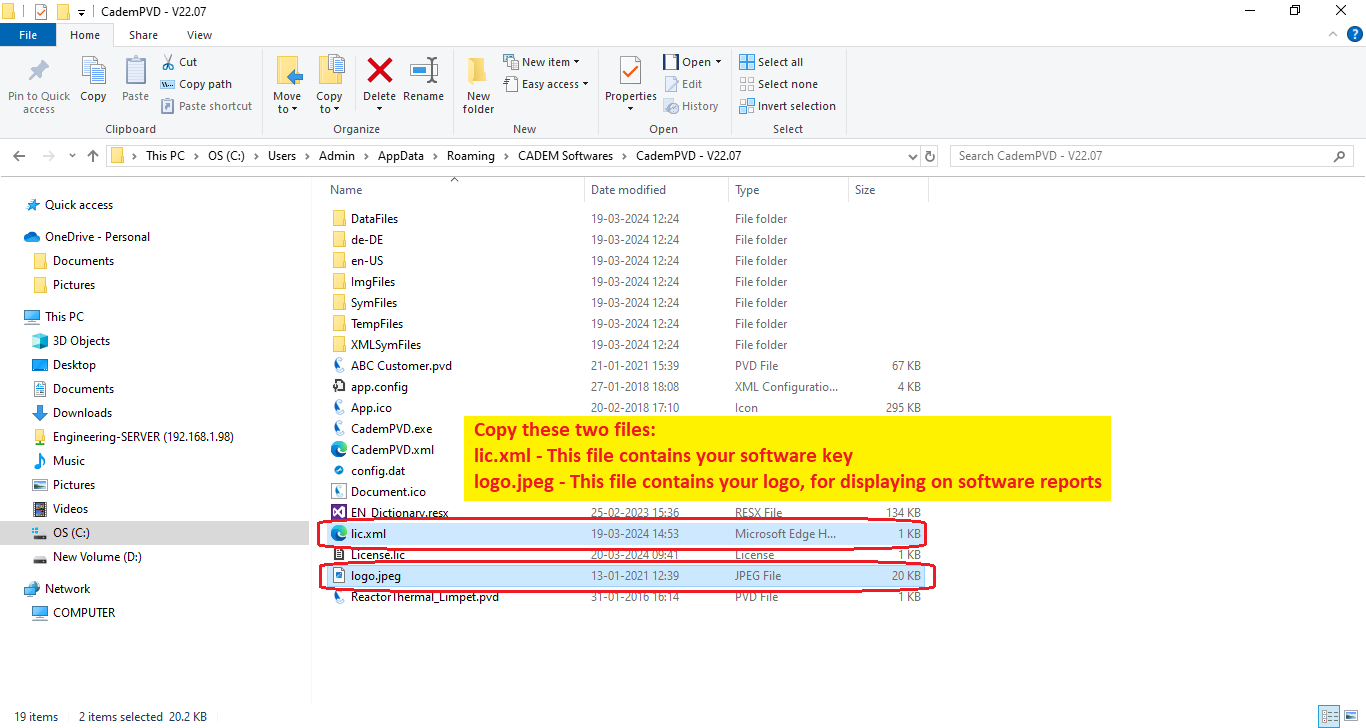Open the Recent locations dropdown arrow

coord(72,156)
